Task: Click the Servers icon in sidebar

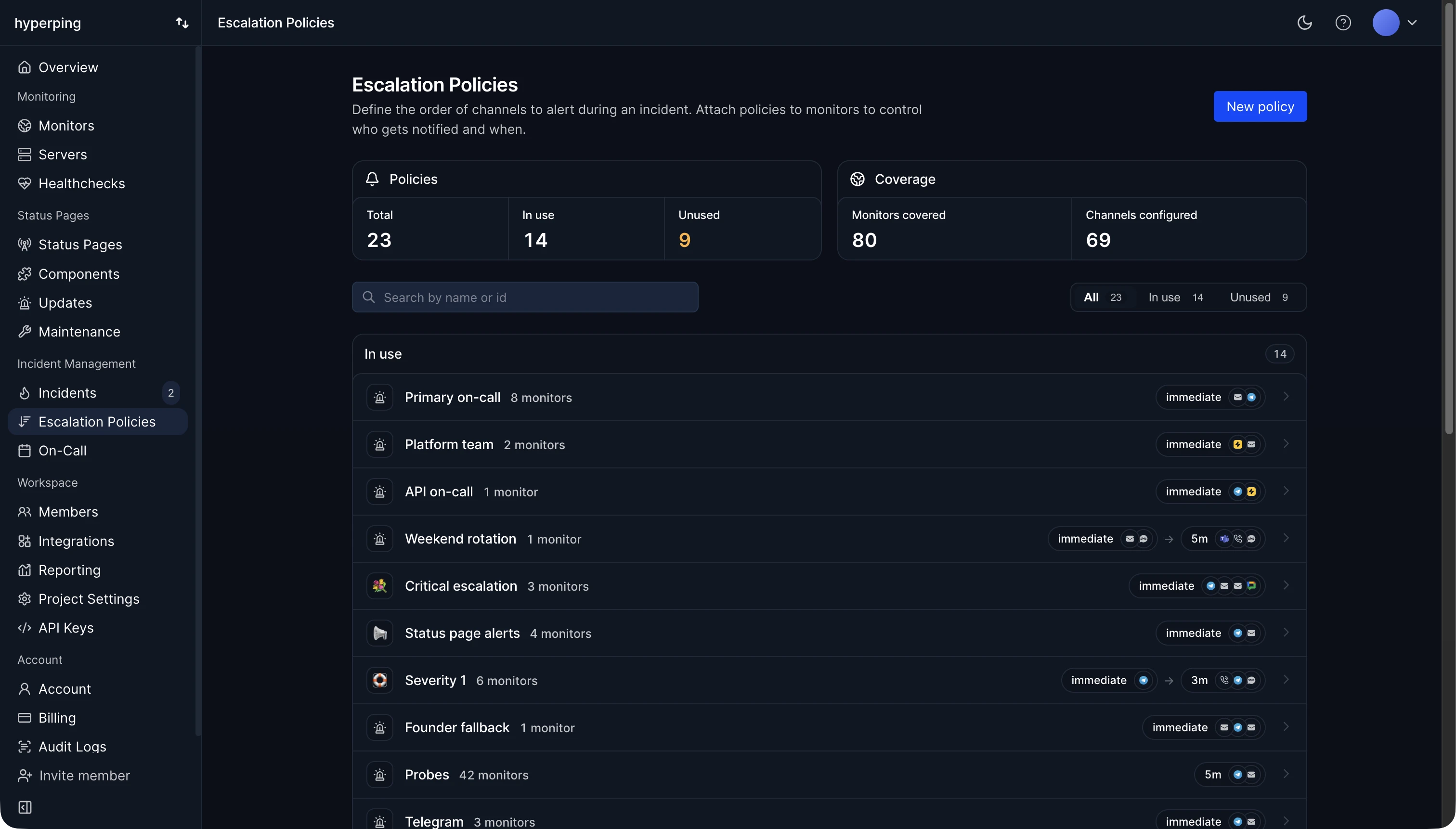Action: pyautogui.click(x=25, y=155)
